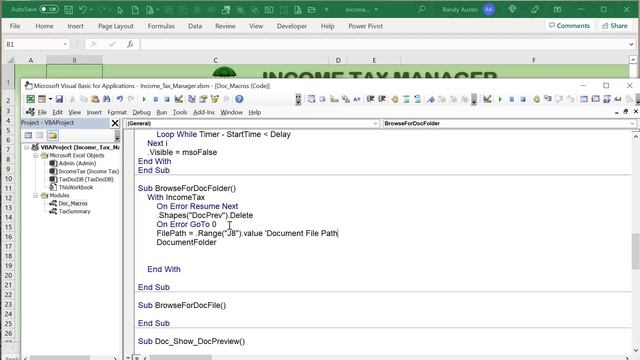Image resolution: width=640 pixels, height=360 pixels.
Task: Open the Object Browser toolbar icon
Action: (x=214, y=99)
